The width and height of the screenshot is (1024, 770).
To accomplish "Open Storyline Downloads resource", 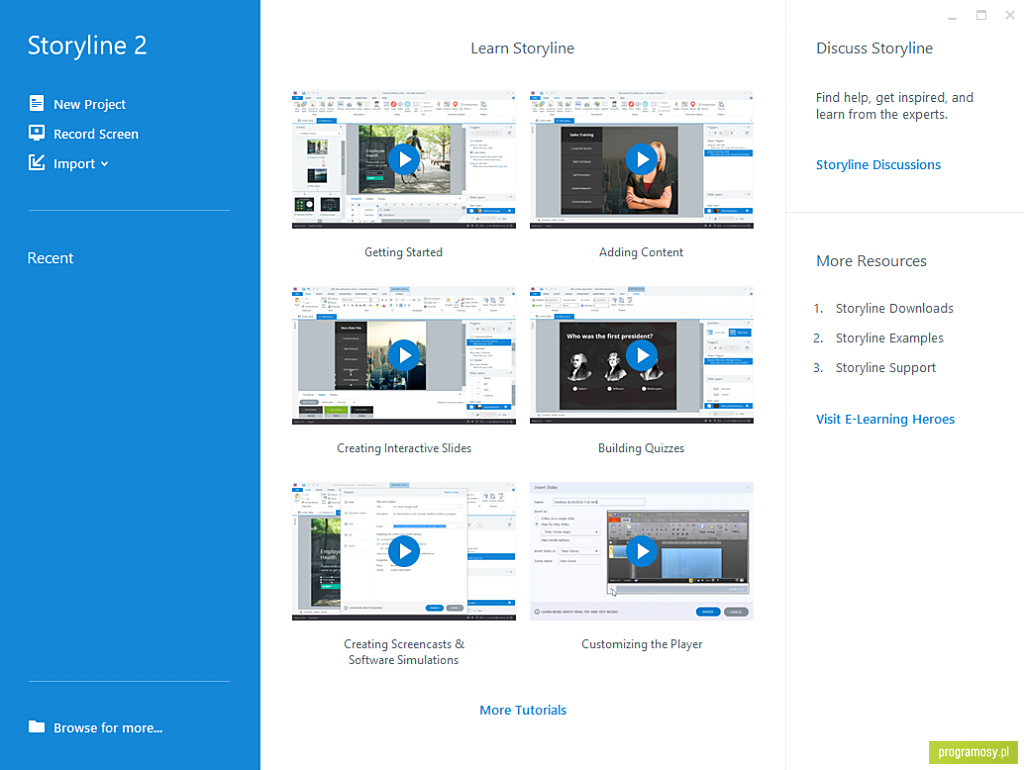I will pyautogui.click(x=895, y=308).
